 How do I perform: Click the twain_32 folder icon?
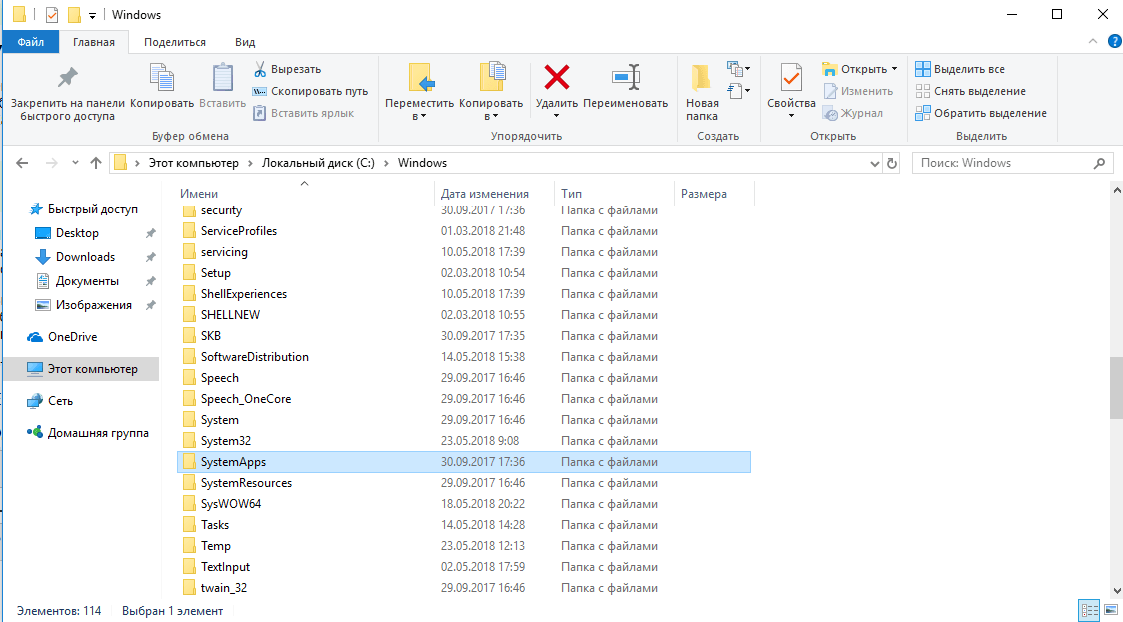click(x=189, y=588)
